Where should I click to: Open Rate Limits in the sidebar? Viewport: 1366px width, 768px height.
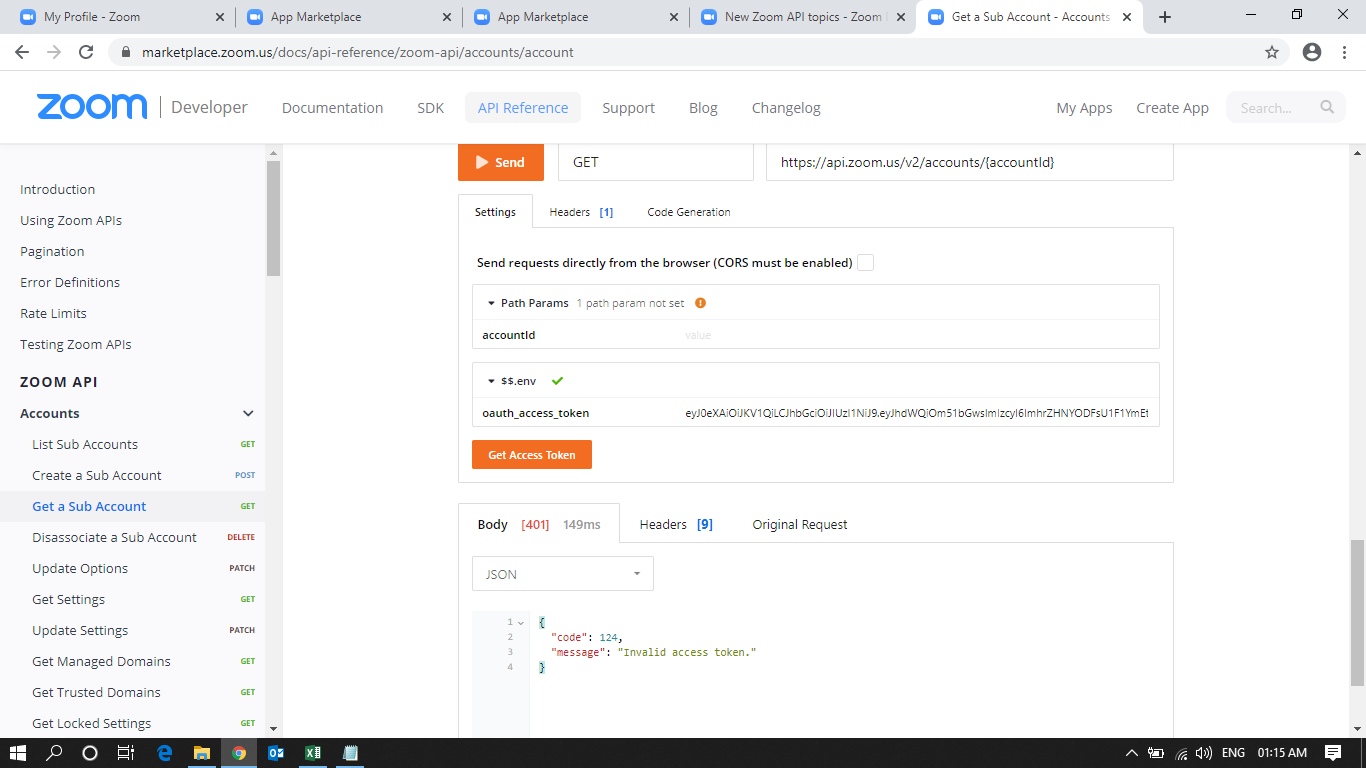point(53,313)
